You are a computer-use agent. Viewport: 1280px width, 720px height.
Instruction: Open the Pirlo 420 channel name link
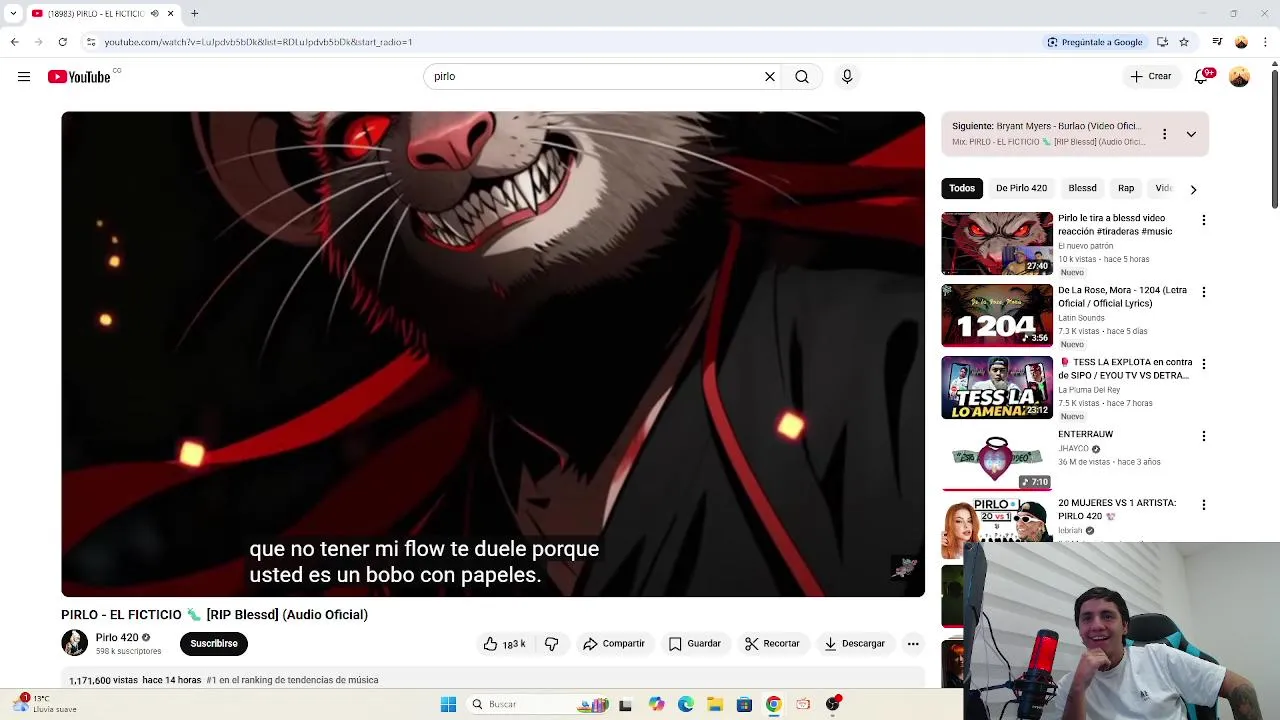[x=117, y=637]
